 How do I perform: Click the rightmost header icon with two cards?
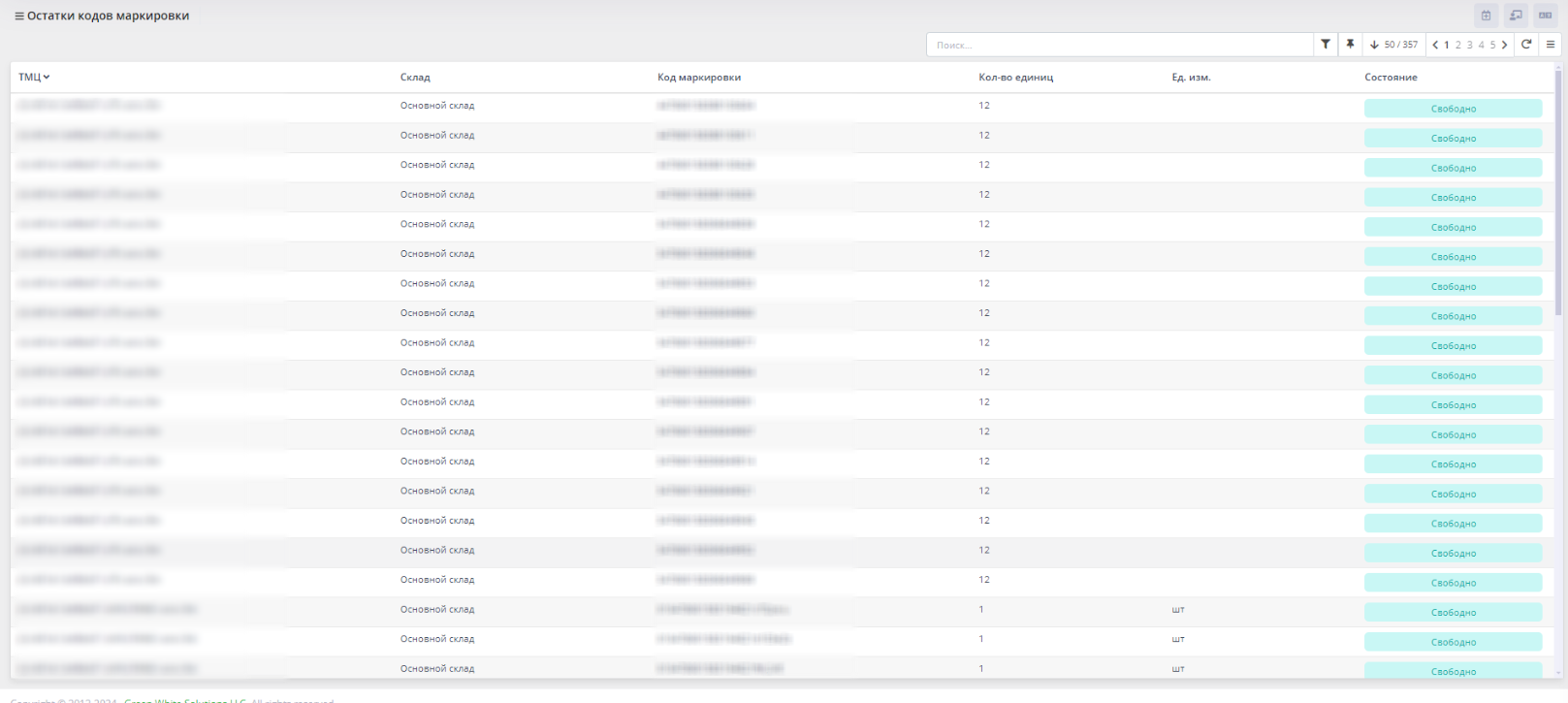(x=1546, y=16)
